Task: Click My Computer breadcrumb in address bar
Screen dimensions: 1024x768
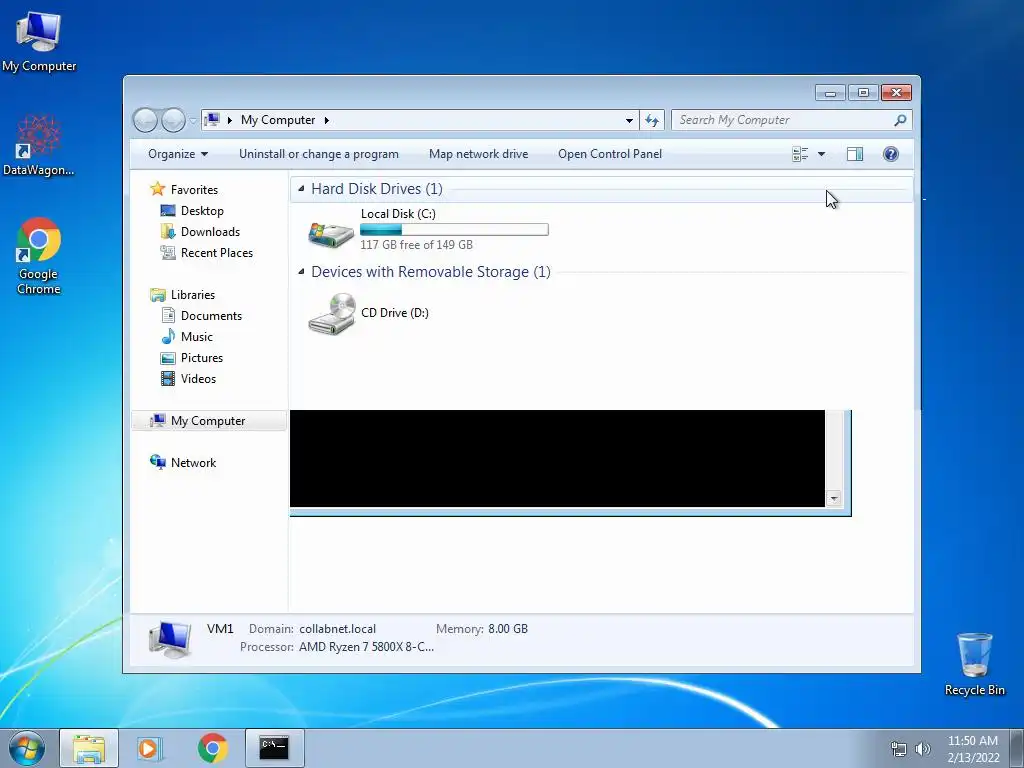Action: [278, 120]
